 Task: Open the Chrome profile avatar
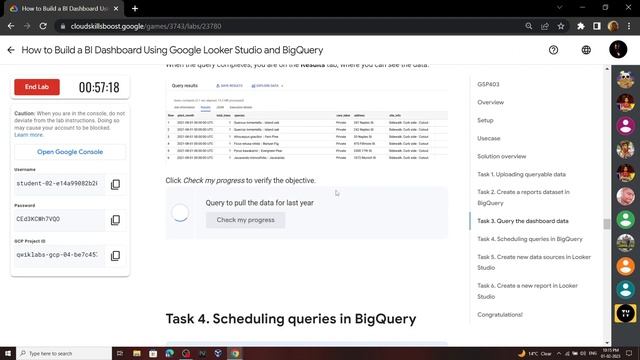[x=613, y=26]
